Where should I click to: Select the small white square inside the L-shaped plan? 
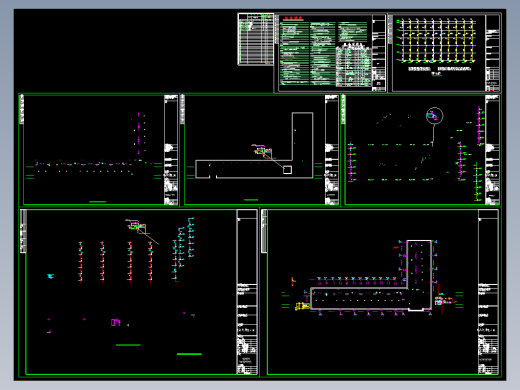(287, 170)
